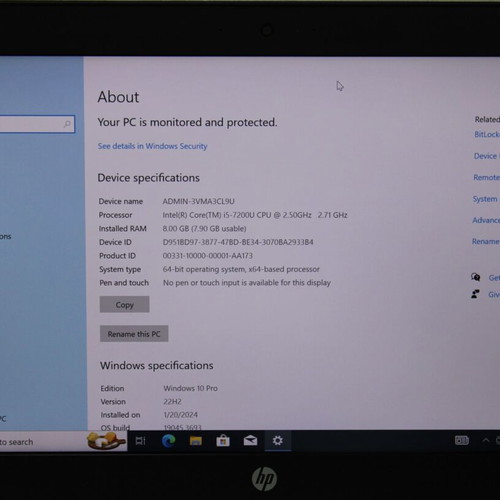Copy the device specifications
500x500 pixels.
[x=124, y=304]
